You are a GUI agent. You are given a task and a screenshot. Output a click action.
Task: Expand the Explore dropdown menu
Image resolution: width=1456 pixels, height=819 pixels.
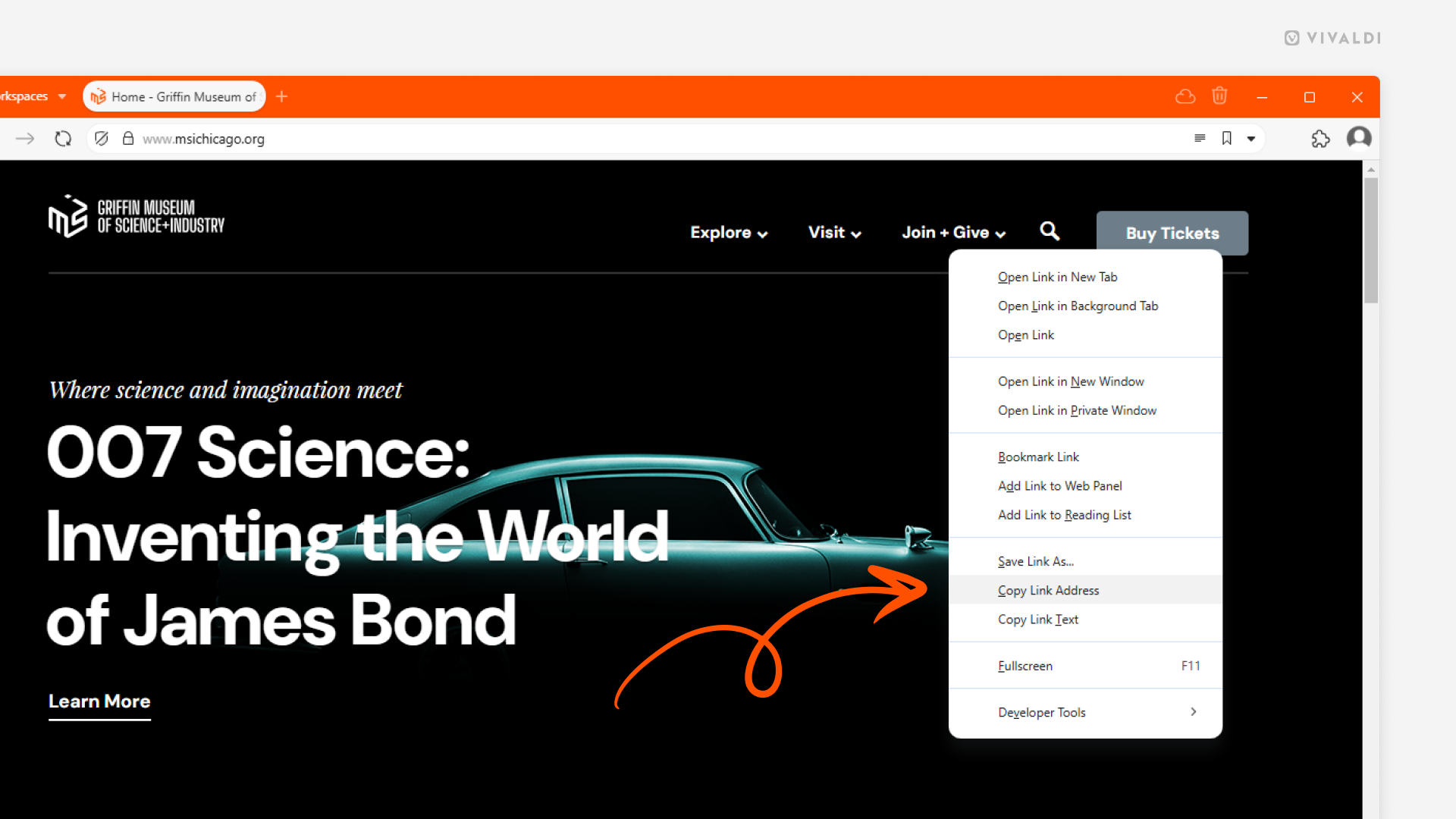click(x=729, y=233)
